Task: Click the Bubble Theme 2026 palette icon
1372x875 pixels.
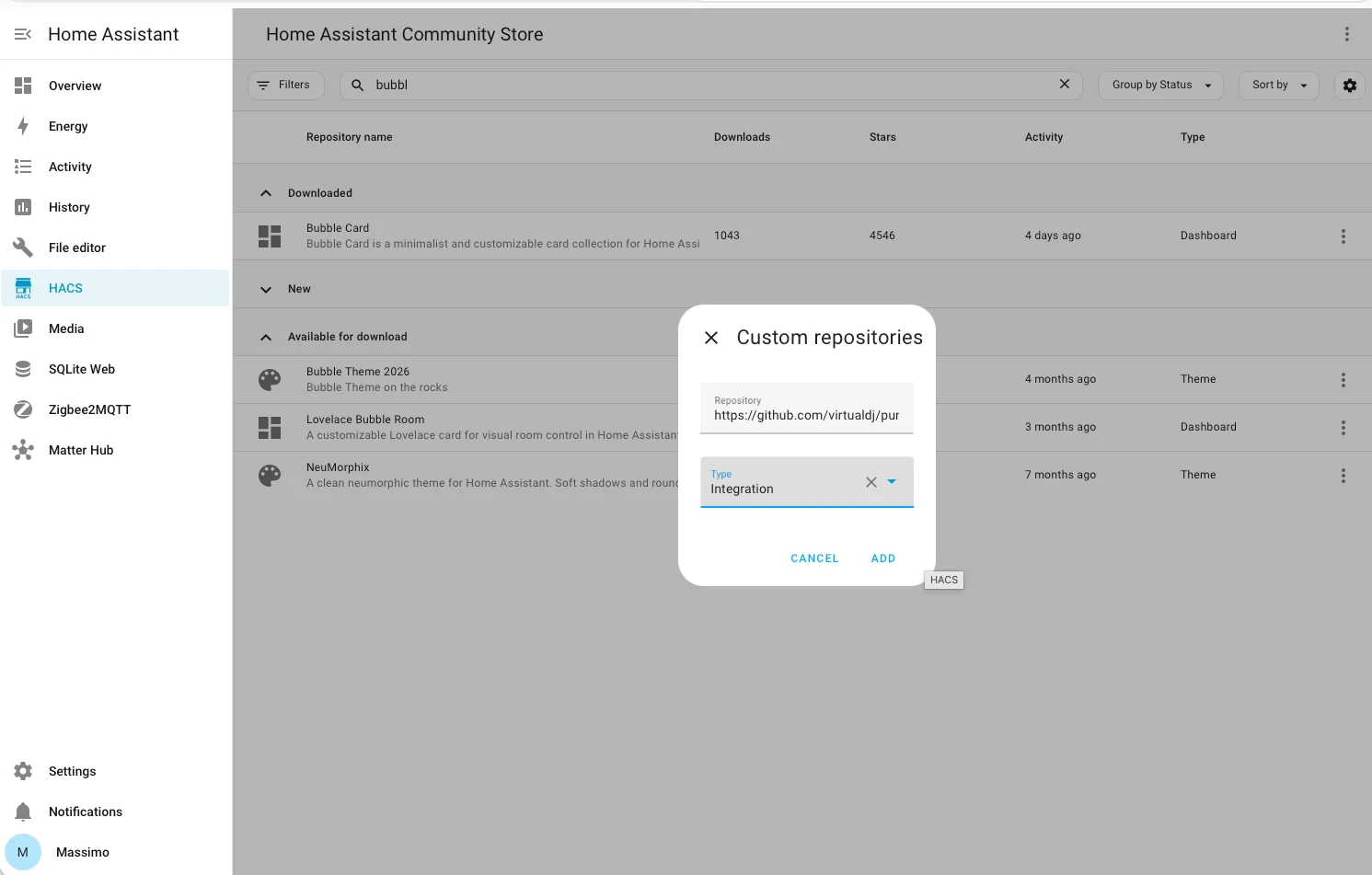Action: [270, 380]
